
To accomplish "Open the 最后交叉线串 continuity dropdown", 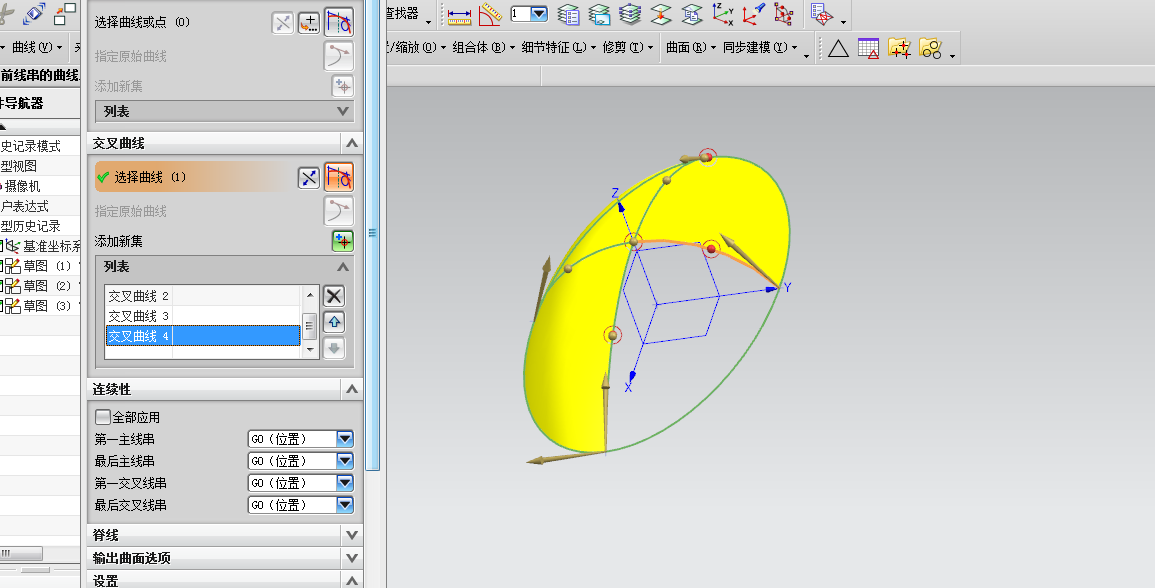I will pos(345,505).
